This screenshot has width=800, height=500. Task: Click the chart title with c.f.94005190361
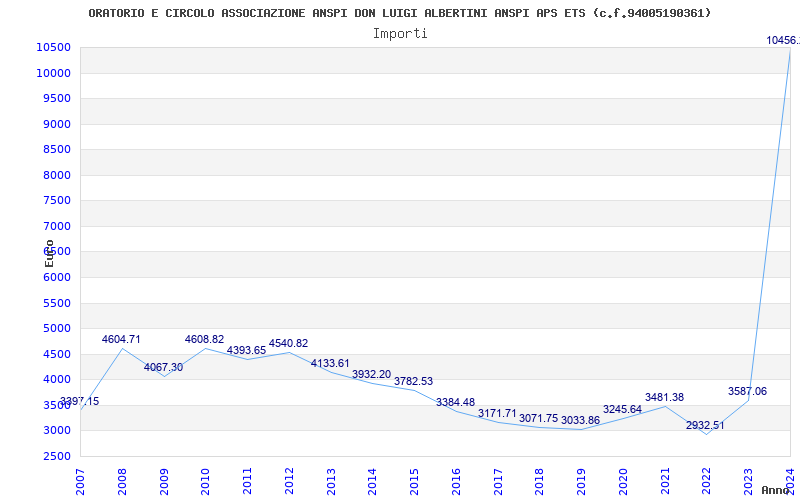[x=399, y=13]
